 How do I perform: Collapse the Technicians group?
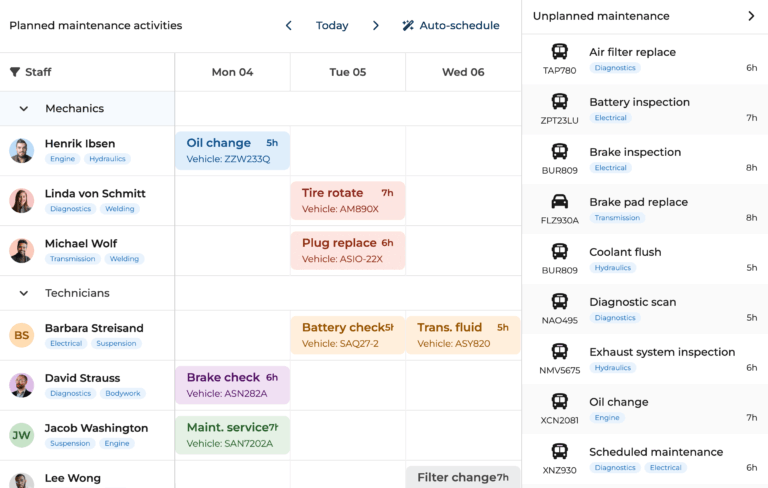pyautogui.click(x=23, y=293)
